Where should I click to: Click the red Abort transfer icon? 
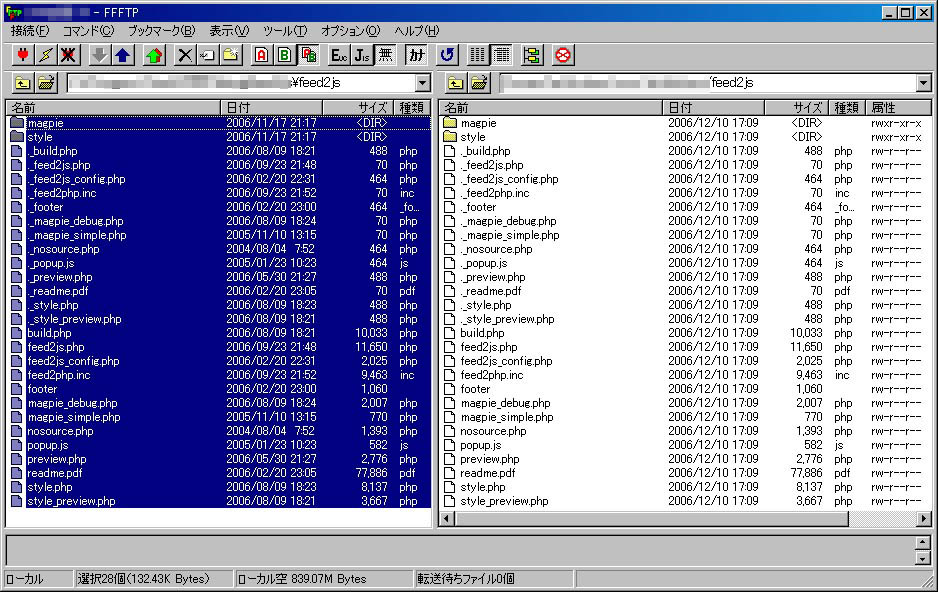point(563,55)
